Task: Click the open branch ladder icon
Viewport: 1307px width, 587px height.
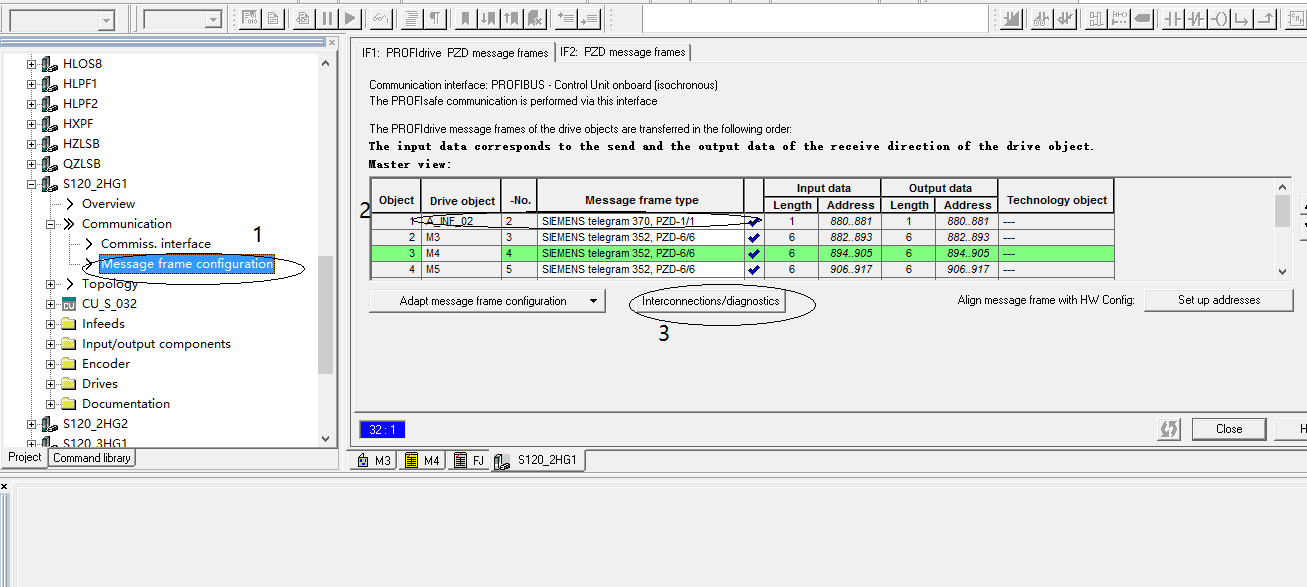Action: pyautogui.click(x=1242, y=18)
